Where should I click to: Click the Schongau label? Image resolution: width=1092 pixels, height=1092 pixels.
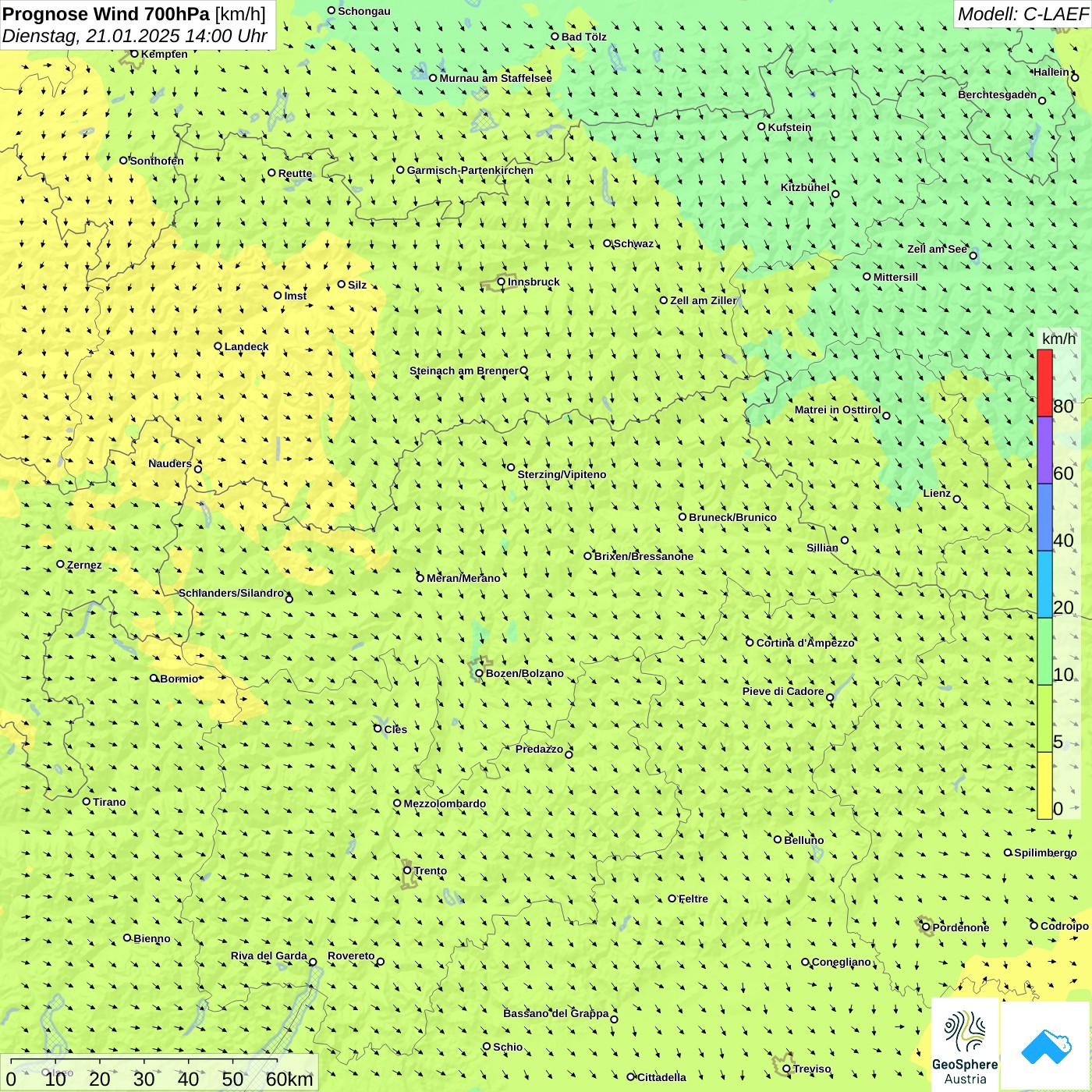click(x=364, y=11)
